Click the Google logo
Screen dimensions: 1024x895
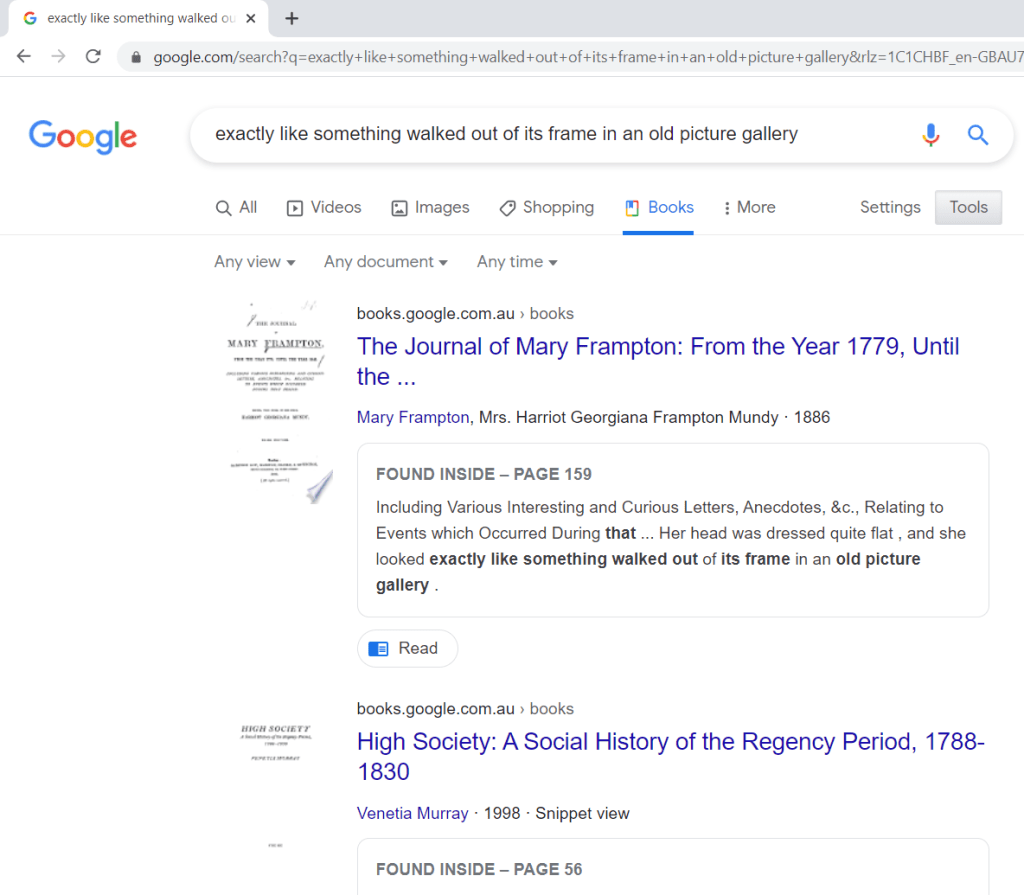(x=83, y=135)
